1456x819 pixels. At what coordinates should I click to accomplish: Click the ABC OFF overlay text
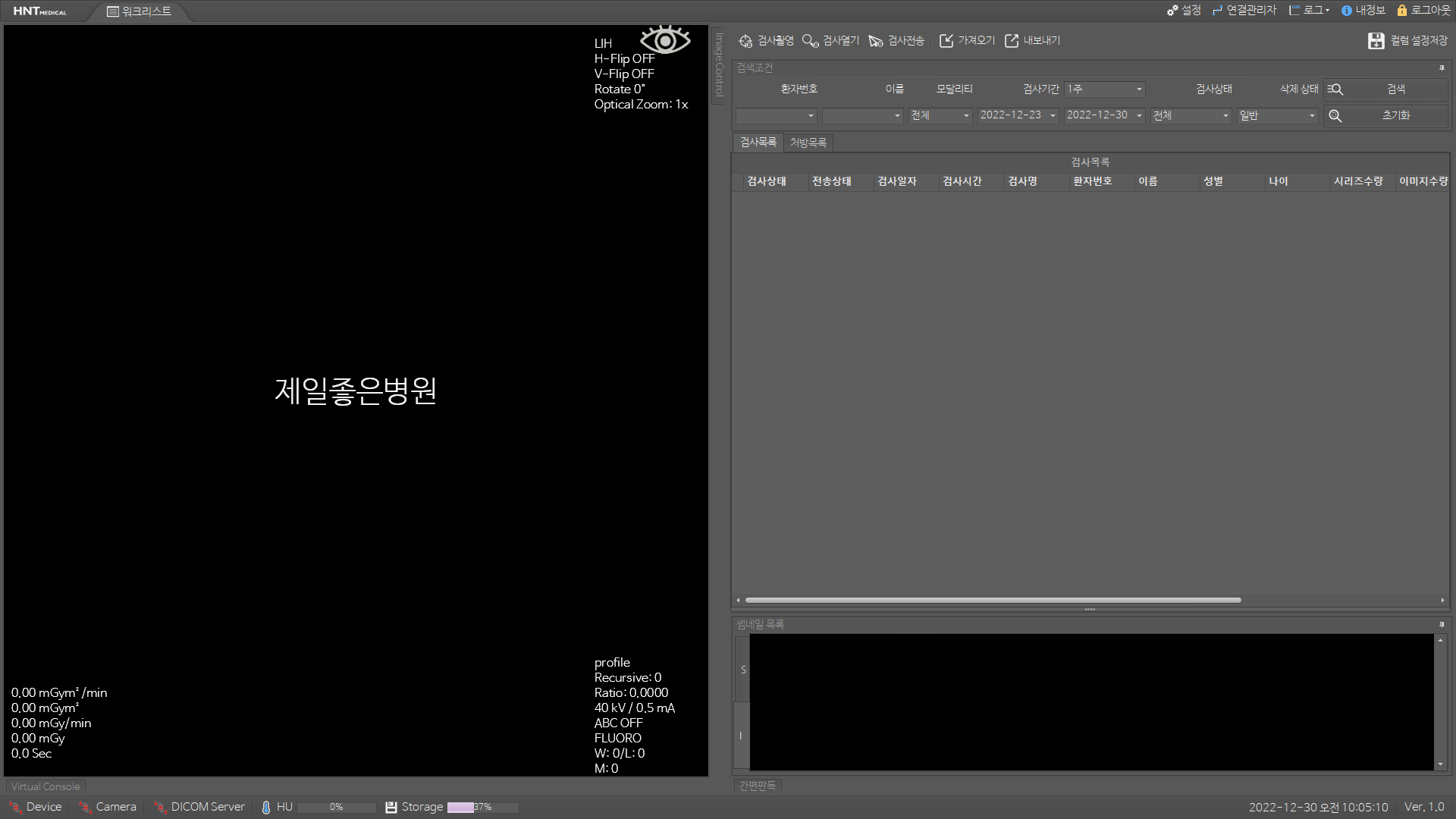point(619,723)
